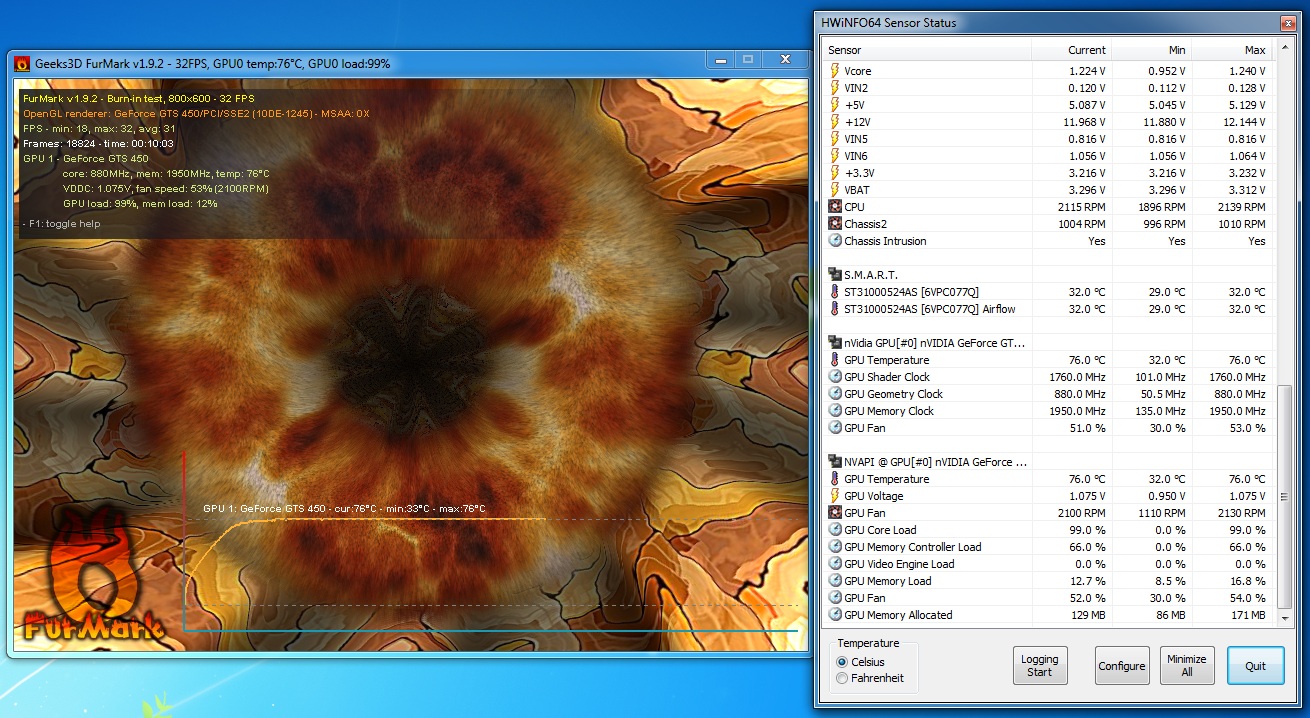Click the HWiNFO64 Sensor Status title text
The image size is (1310, 718).
point(888,23)
